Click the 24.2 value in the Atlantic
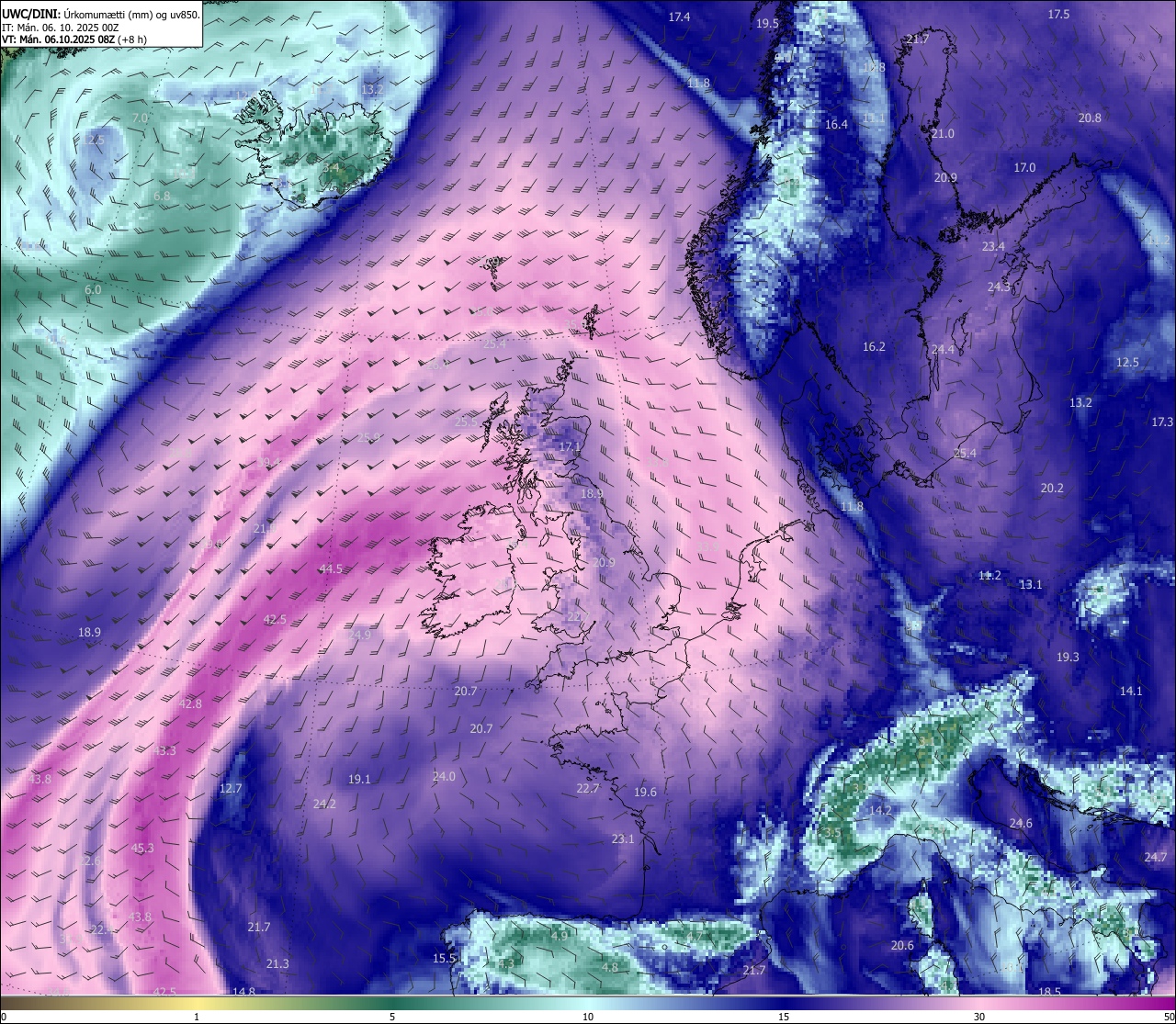Image resolution: width=1176 pixels, height=1024 pixels. tap(324, 804)
